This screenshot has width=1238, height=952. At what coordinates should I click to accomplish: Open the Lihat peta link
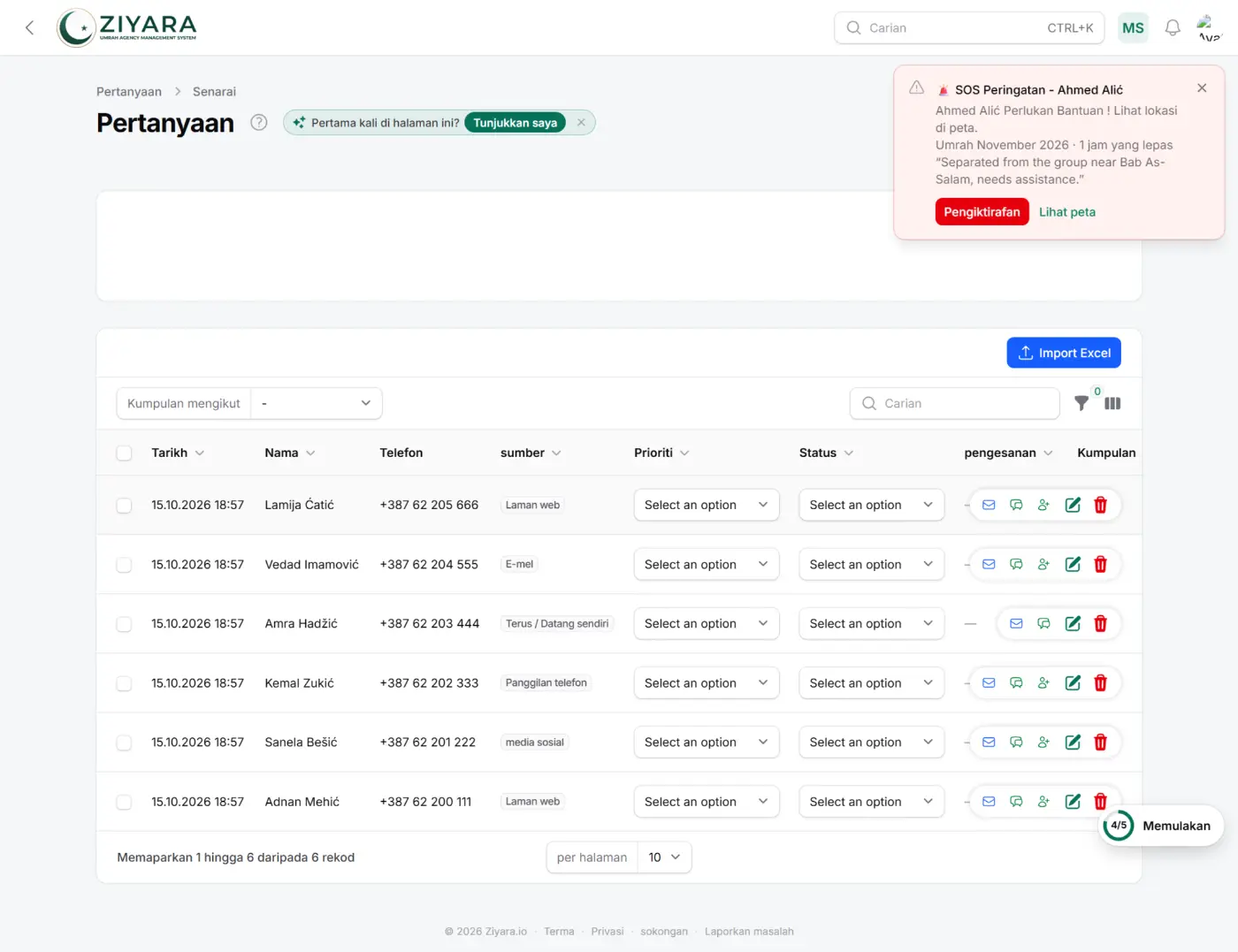click(1066, 212)
